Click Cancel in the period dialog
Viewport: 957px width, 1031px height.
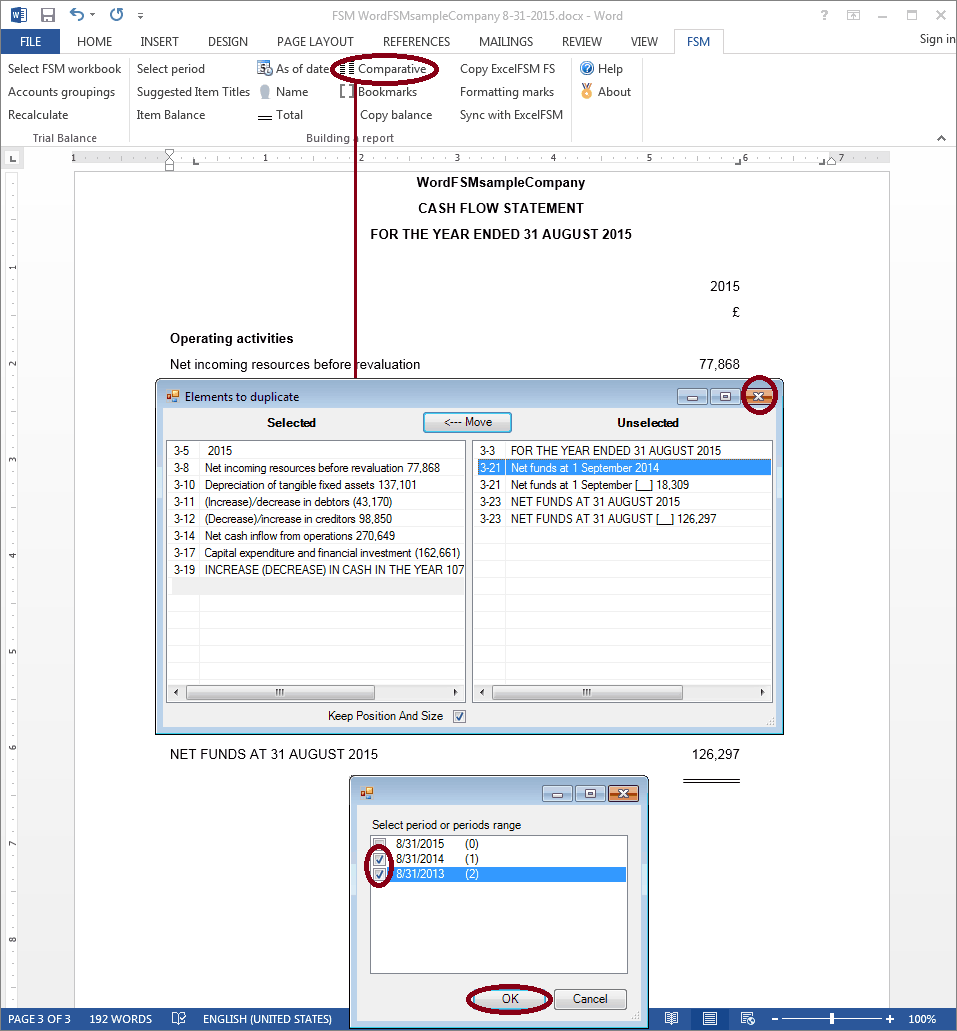point(590,999)
